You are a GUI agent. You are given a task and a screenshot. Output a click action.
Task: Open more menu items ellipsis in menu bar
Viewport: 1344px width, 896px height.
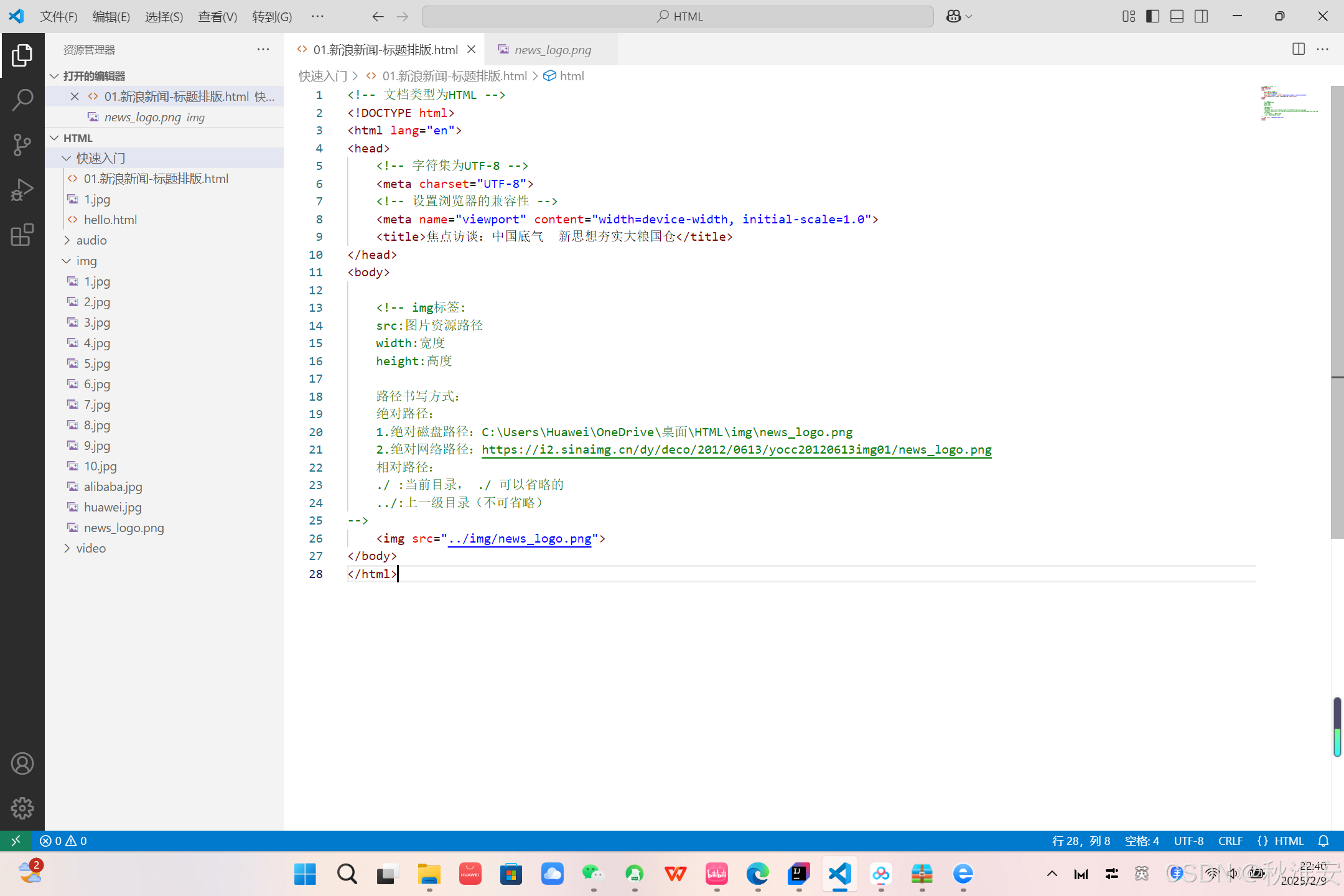(x=317, y=17)
